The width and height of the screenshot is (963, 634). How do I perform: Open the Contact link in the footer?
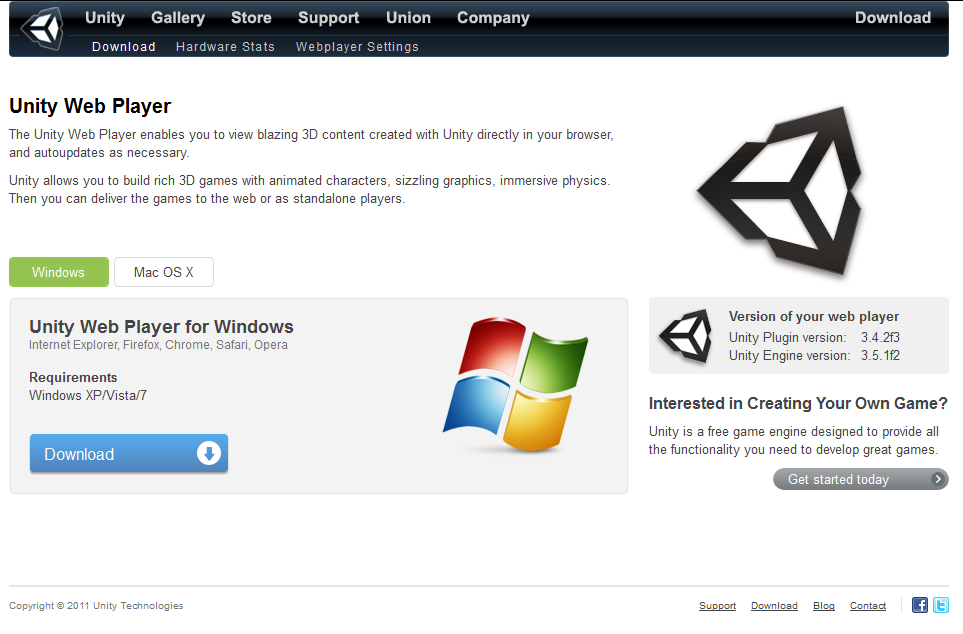coord(868,606)
